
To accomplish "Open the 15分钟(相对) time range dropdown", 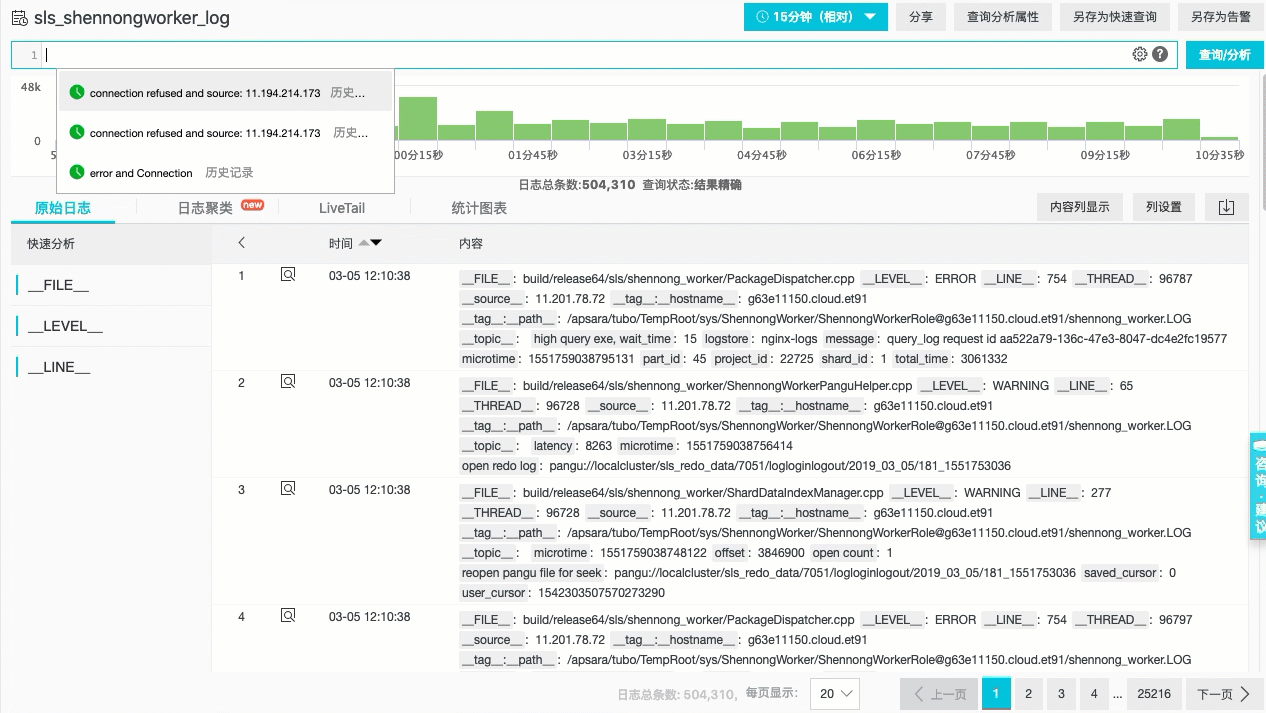I will click(x=816, y=17).
